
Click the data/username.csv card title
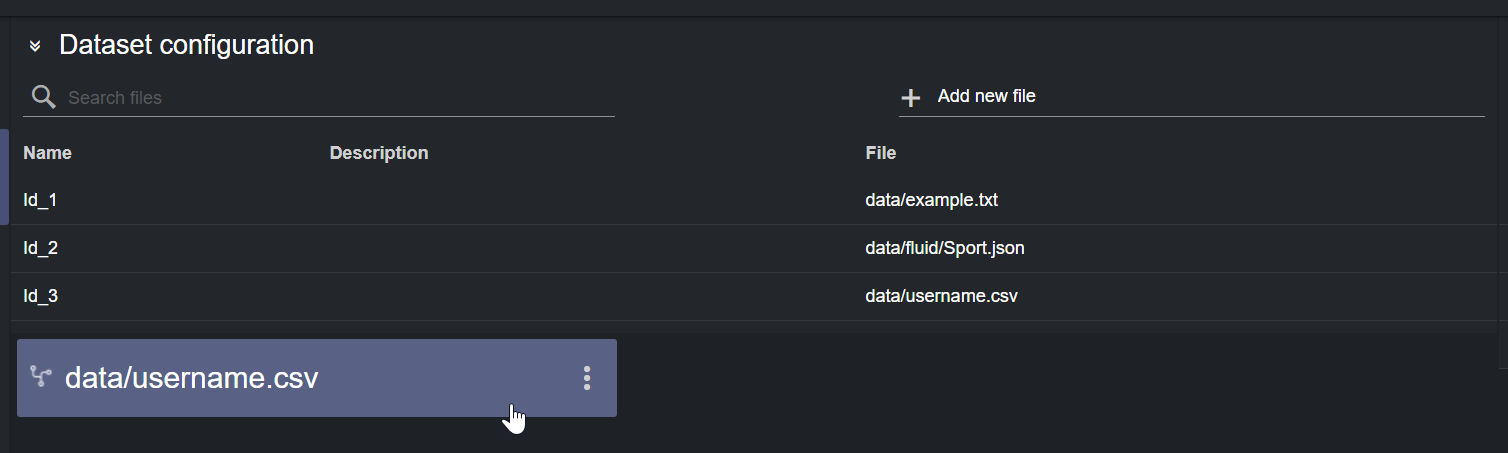point(191,378)
